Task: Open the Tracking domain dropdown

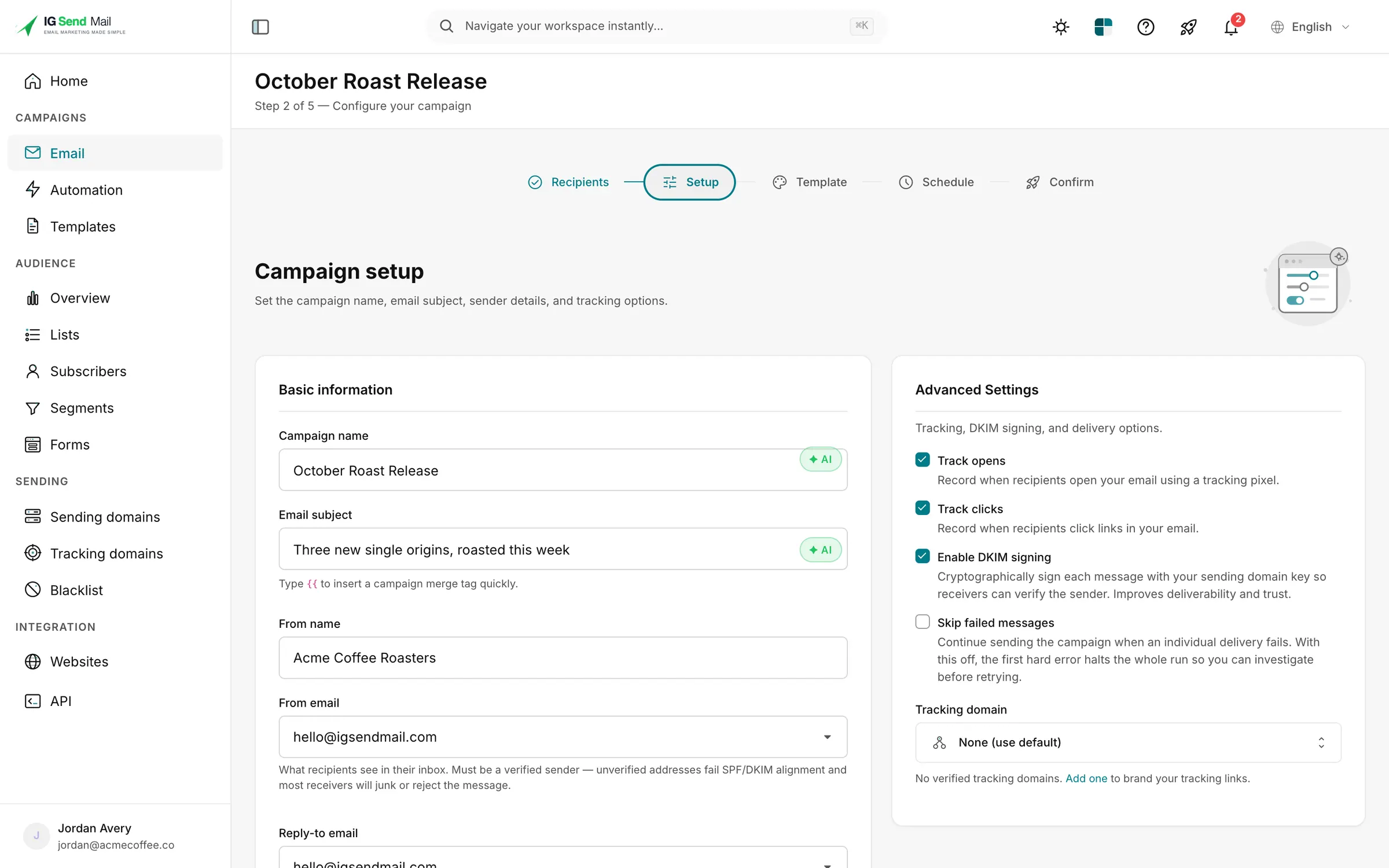Action: (x=1128, y=742)
